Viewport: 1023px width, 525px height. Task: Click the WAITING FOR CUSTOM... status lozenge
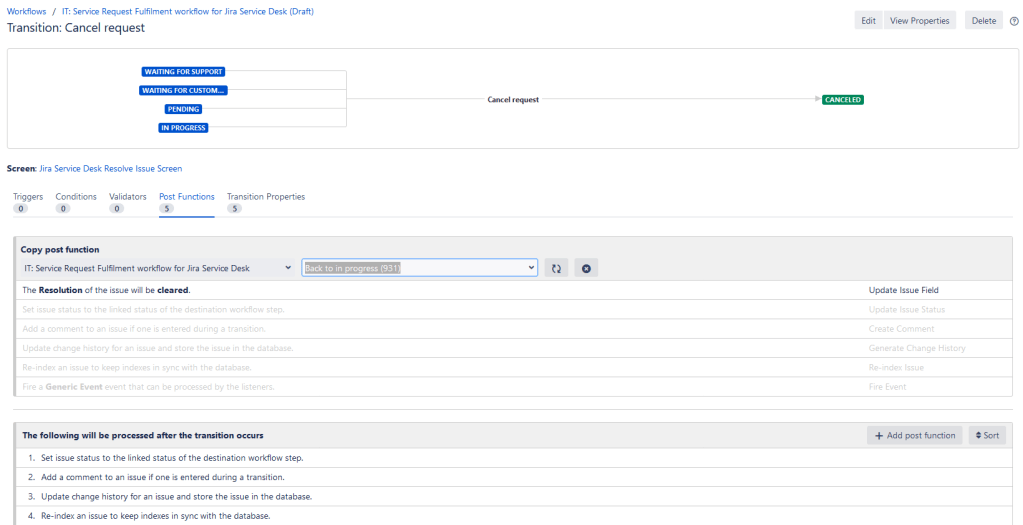coord(184,91)
